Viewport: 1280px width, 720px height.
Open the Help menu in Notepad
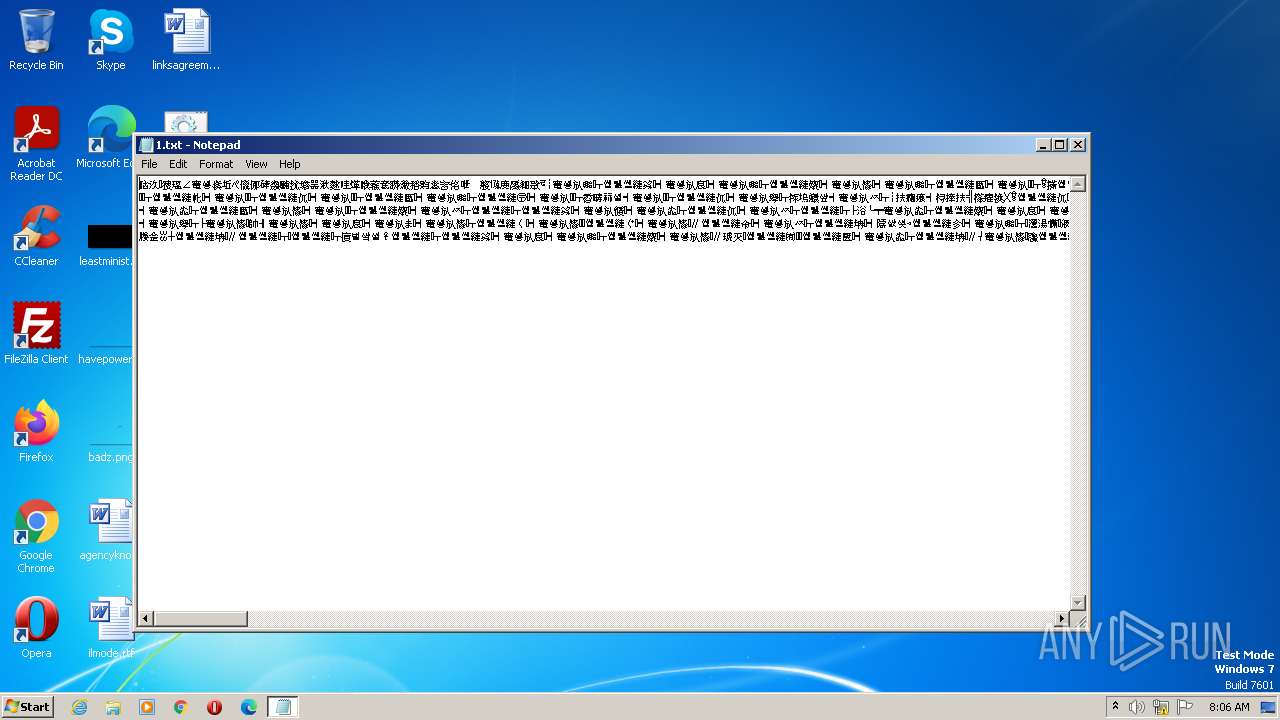pyautogui.click(x=290, y=164)
